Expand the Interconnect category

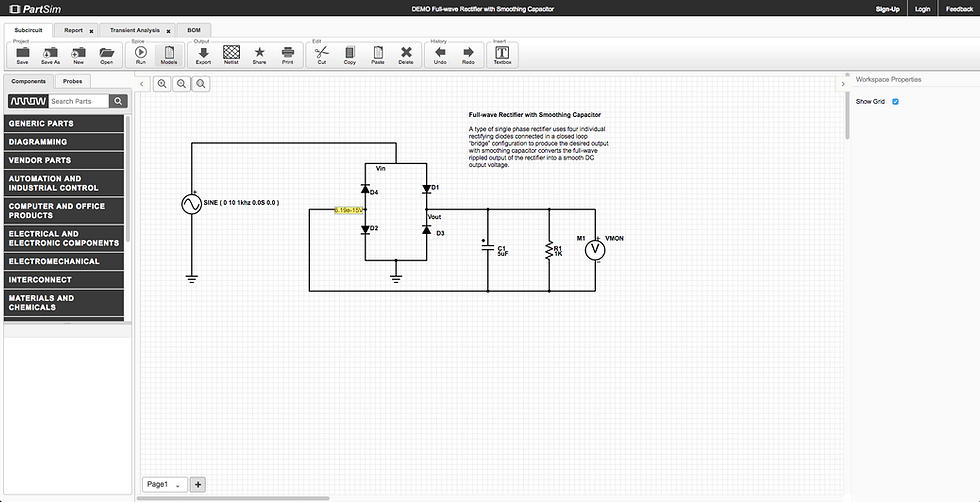pyautogui.click(x=64, y=279)
